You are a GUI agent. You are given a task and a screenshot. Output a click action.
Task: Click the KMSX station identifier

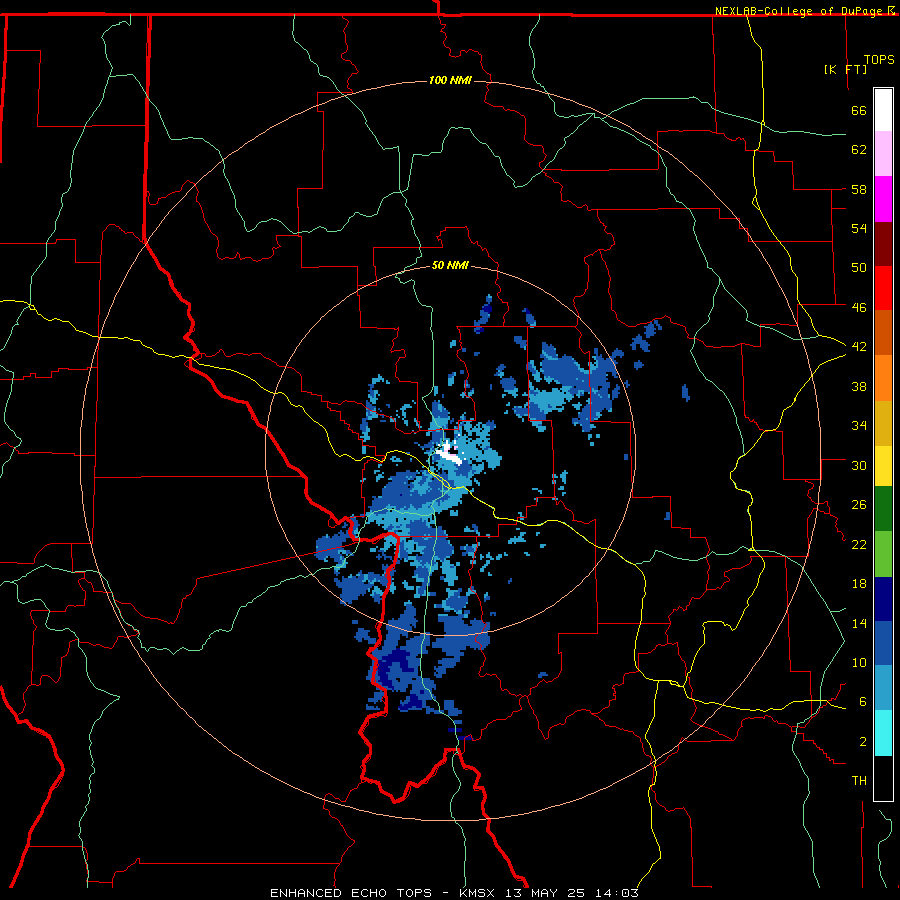point(476,893)
